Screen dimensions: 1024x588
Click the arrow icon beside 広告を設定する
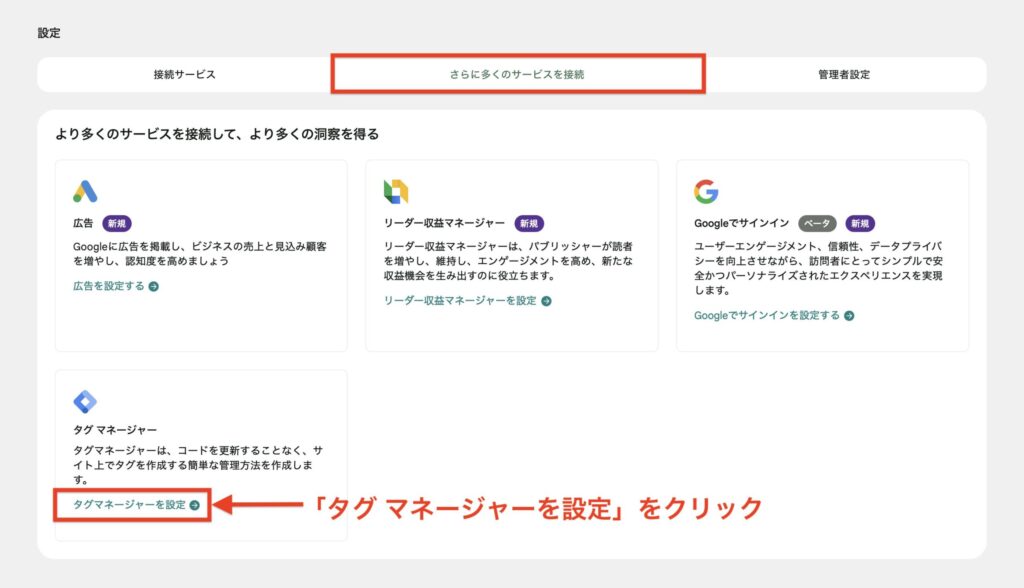154,286
